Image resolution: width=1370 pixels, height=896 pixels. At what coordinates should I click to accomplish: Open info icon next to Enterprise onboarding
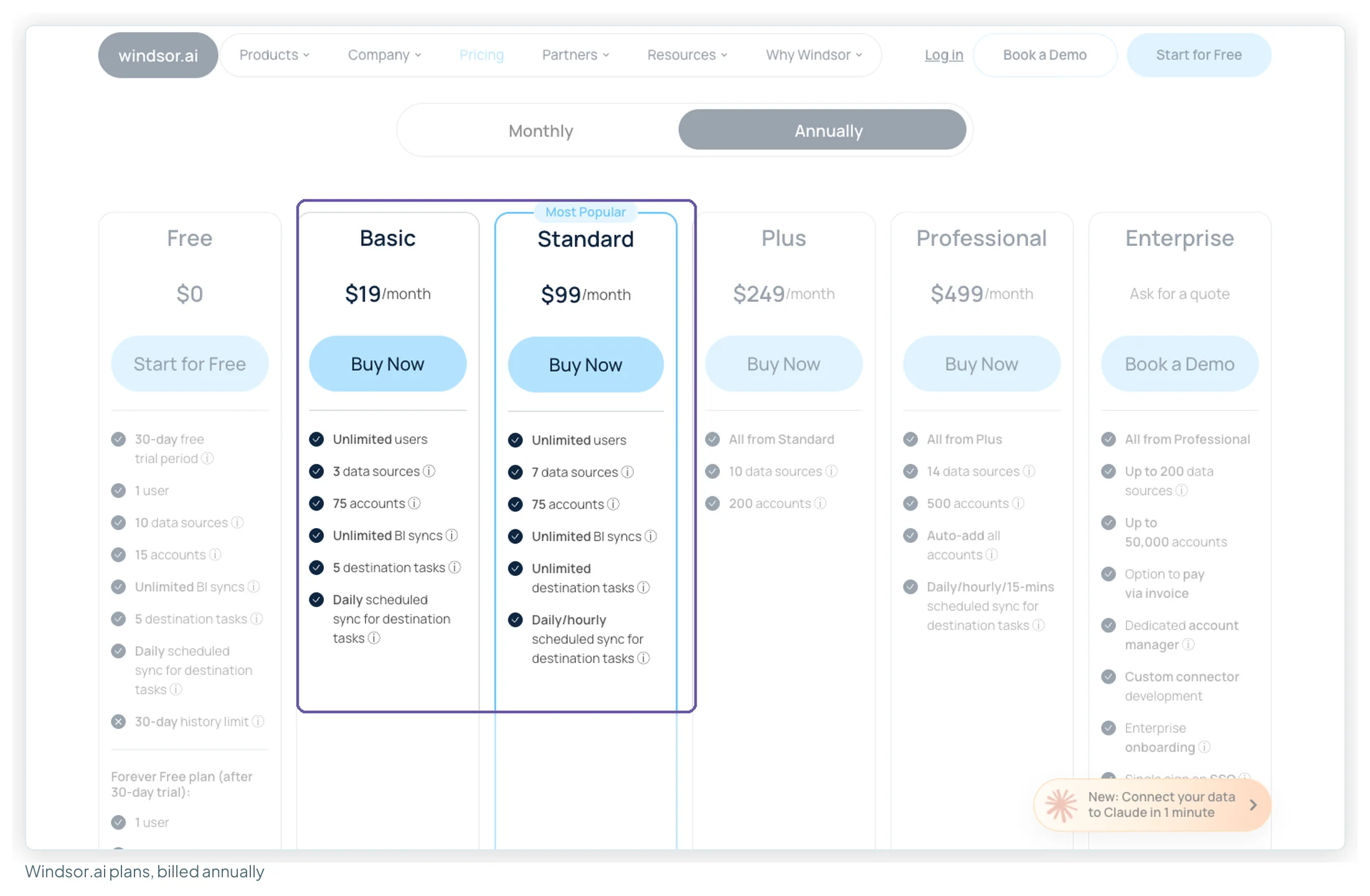pos(1205,747)
